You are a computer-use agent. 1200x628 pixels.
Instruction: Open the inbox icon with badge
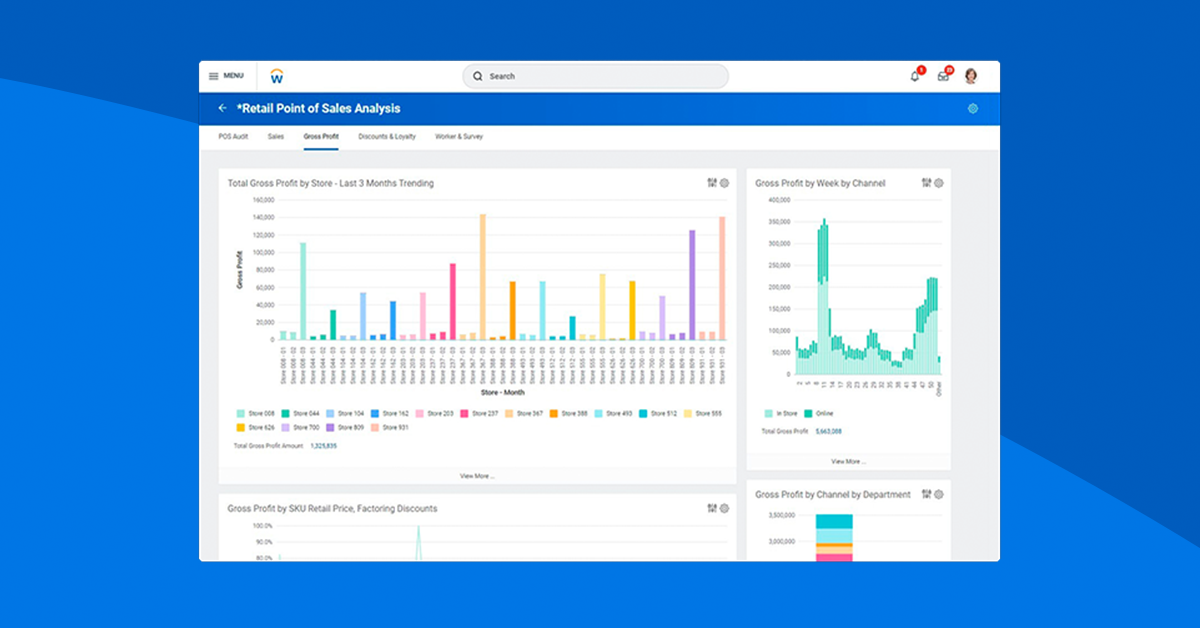coord(942,75)
